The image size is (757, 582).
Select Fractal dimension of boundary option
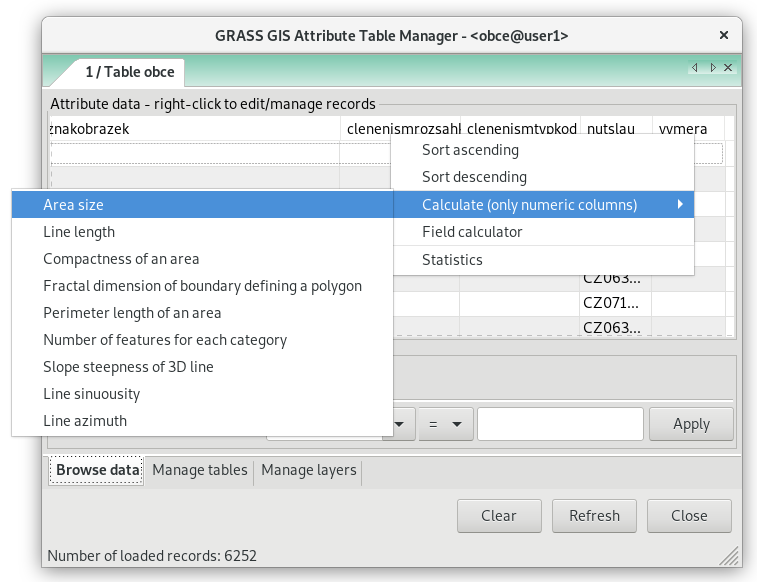[202, 286]
